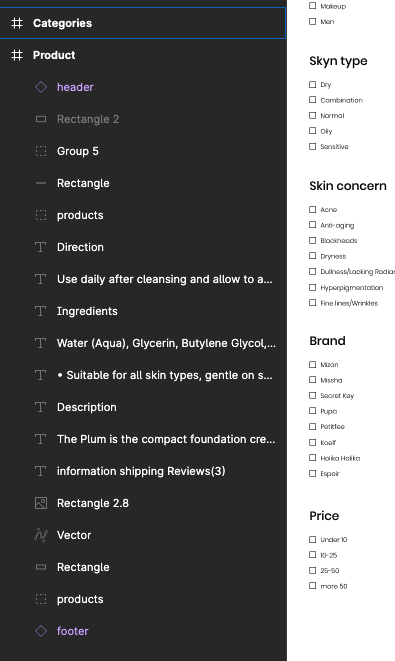Check the Under 10 price checkbox
The width and height of the screenshot is (395, 661).
pos(312,540)
